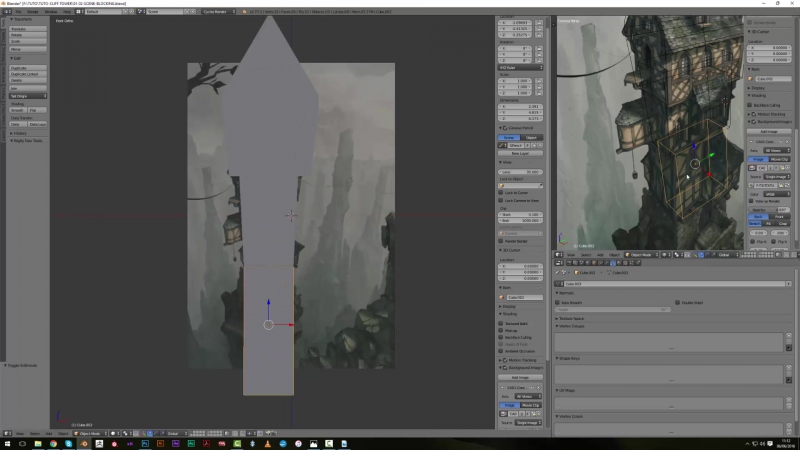Image resolution: width=800 pixels, height=450 pixels.
Task: Open Cycles Render engine dropdown
Action: (x=219, y=11)
